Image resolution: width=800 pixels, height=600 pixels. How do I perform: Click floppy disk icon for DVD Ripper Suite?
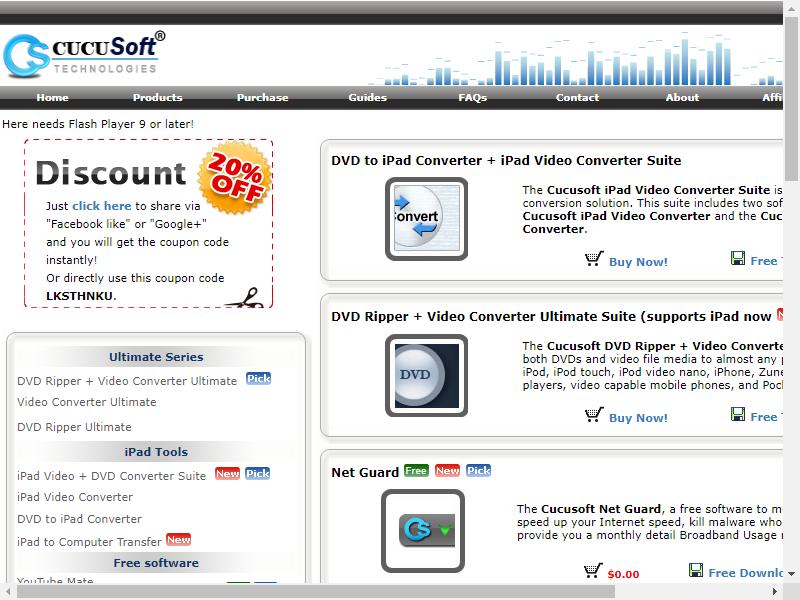click(x=738, y=414)
